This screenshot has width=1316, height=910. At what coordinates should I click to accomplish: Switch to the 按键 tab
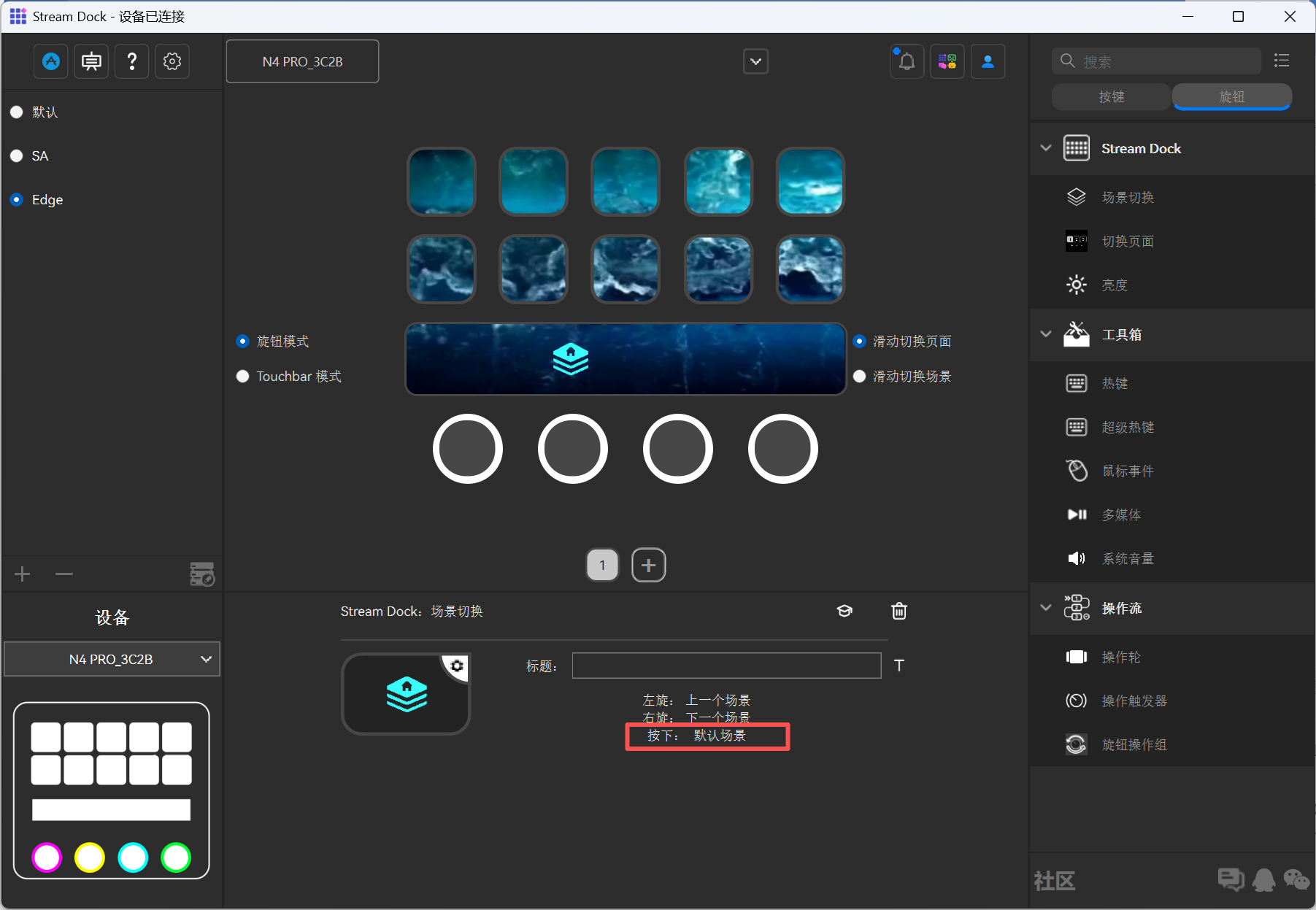(1112, 97)
